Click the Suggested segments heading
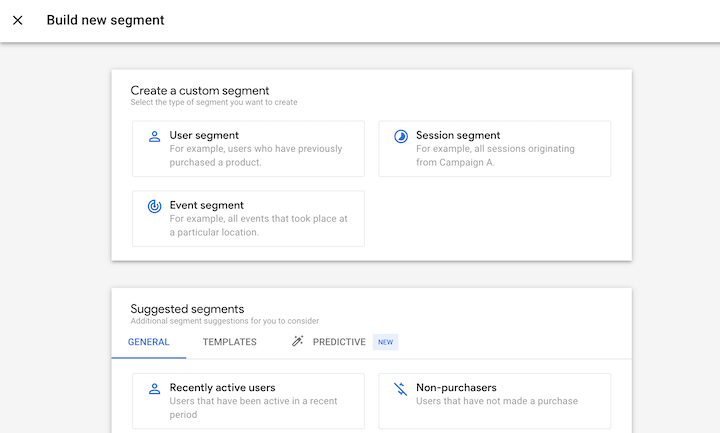Viewport: 720px width, 433px height. pyautogui.click(x=187, y=309)
